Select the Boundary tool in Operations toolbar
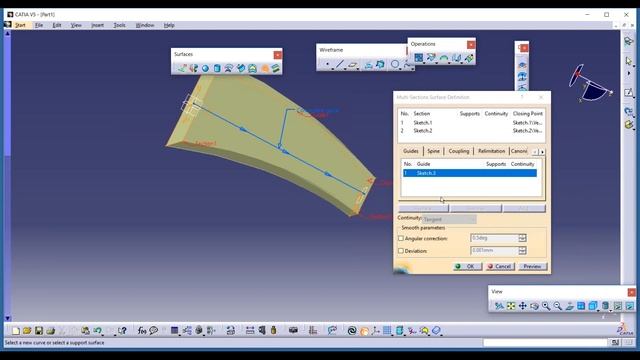 point(444,58)
